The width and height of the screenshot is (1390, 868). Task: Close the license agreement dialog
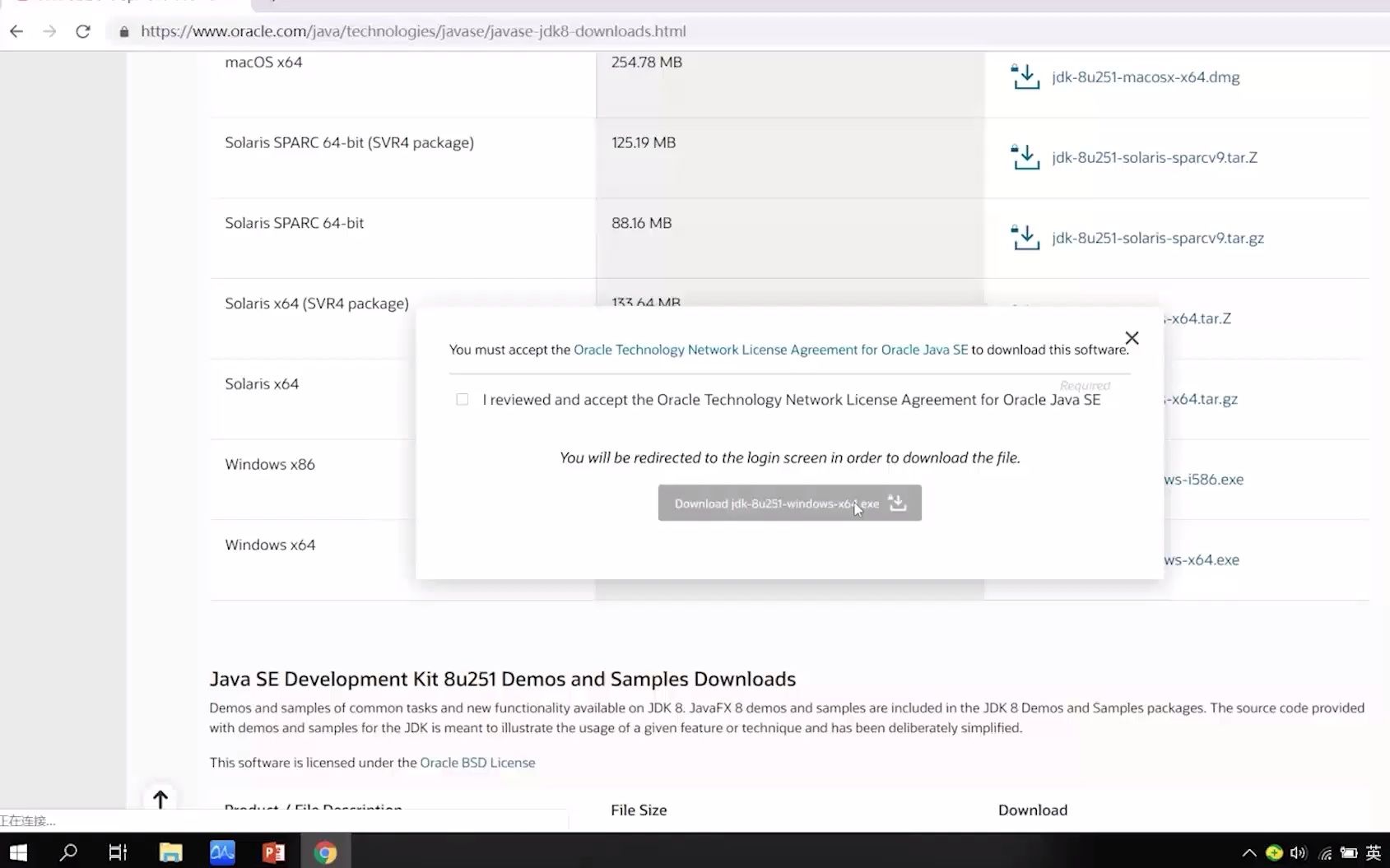click(x=1132, y=338)
